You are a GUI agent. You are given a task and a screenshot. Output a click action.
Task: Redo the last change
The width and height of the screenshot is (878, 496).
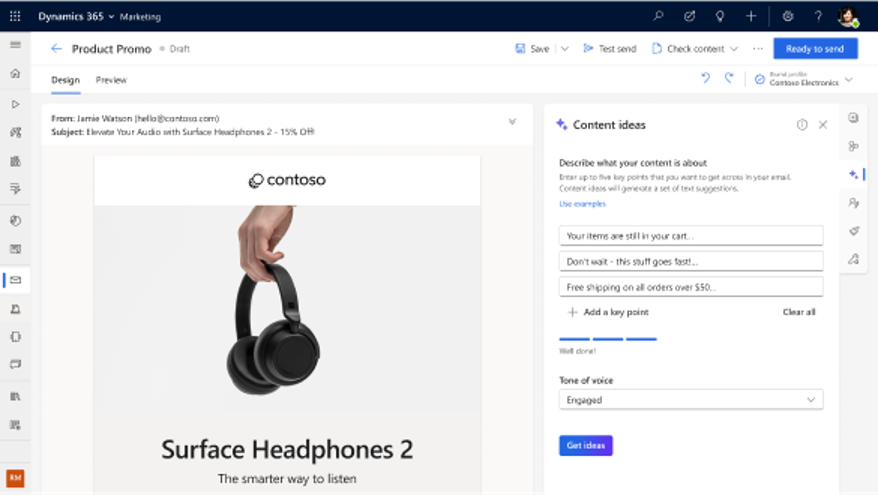click(729, 78)
